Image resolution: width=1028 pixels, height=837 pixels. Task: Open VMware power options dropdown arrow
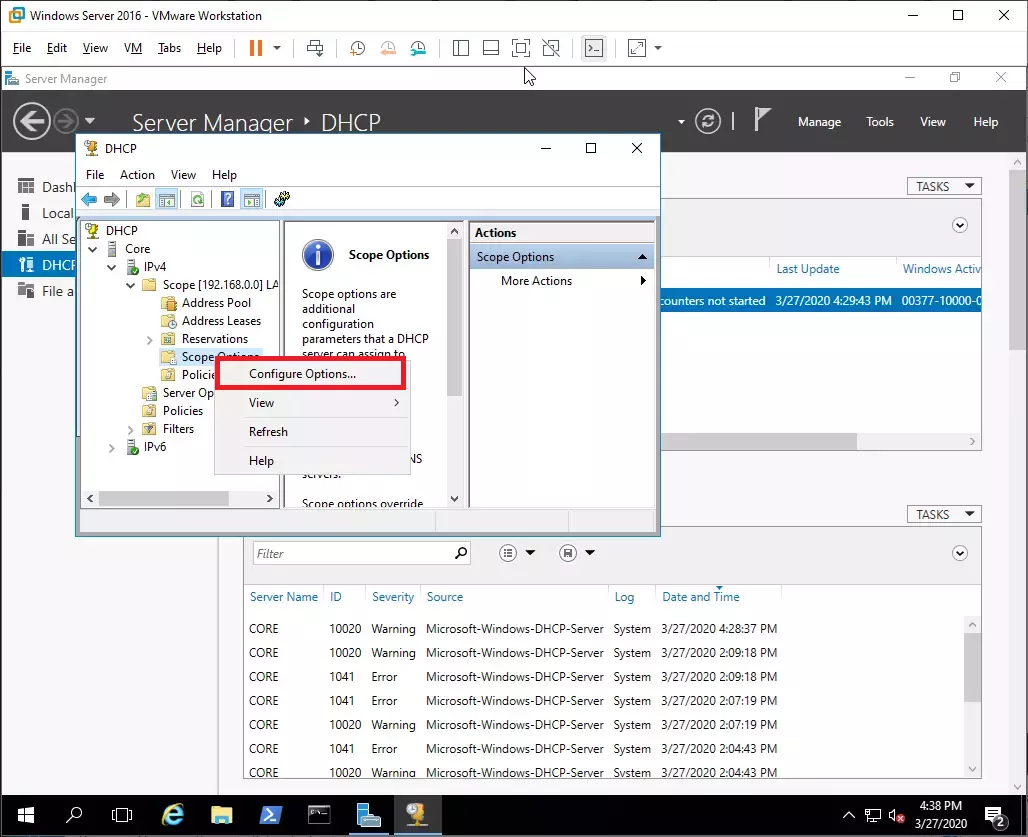(x=277, y=48)
